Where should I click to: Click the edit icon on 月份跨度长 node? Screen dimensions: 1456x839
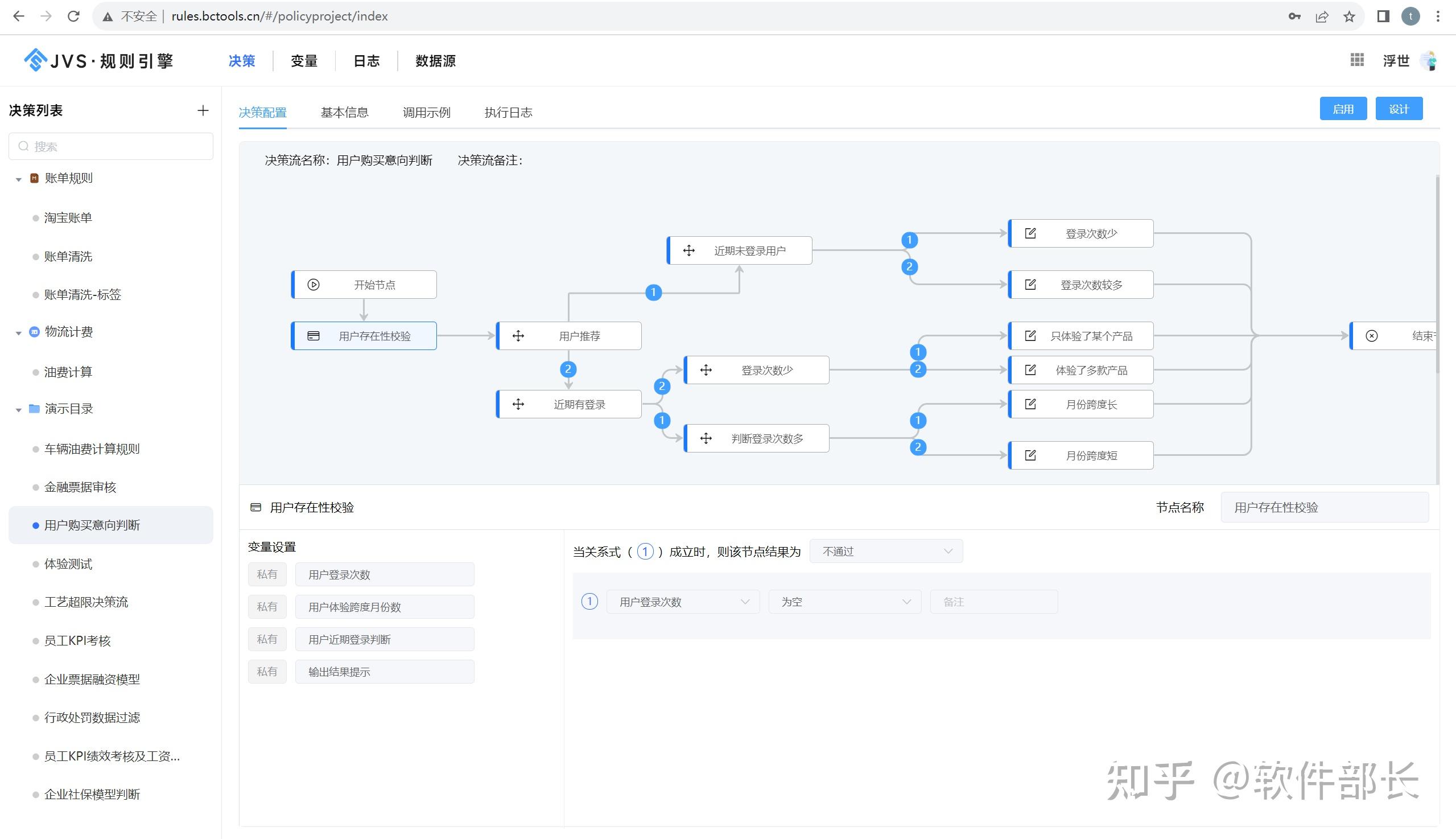tap(1030, 404)
